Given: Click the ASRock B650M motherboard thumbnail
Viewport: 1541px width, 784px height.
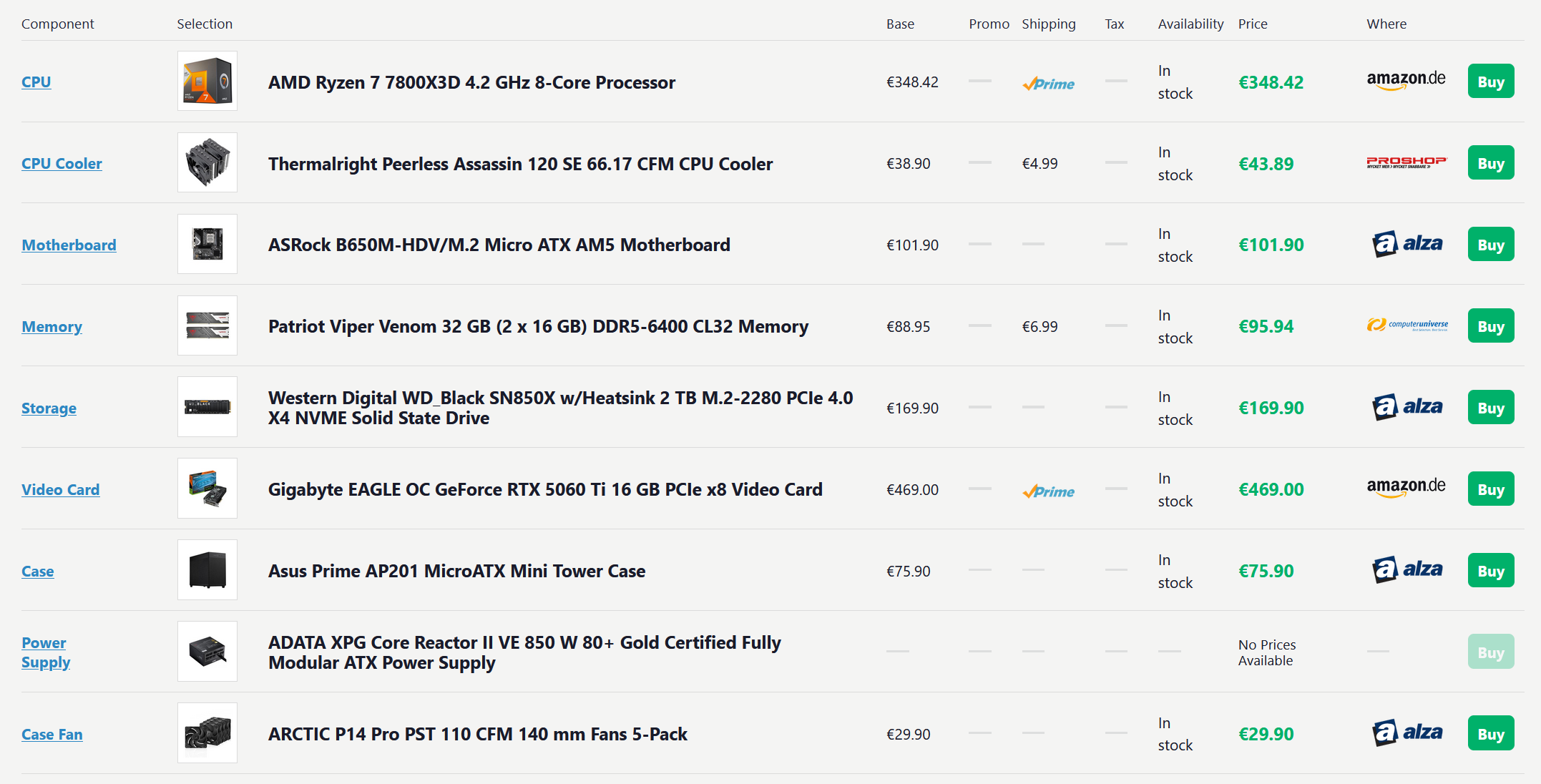Looking at the screenshot, I should 207,244.
